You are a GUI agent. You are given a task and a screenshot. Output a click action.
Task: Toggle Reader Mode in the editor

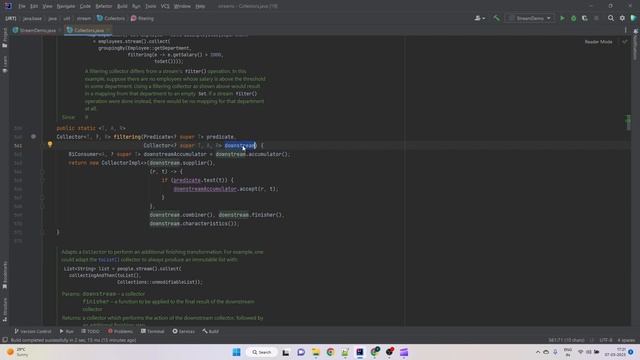point(598,42)
